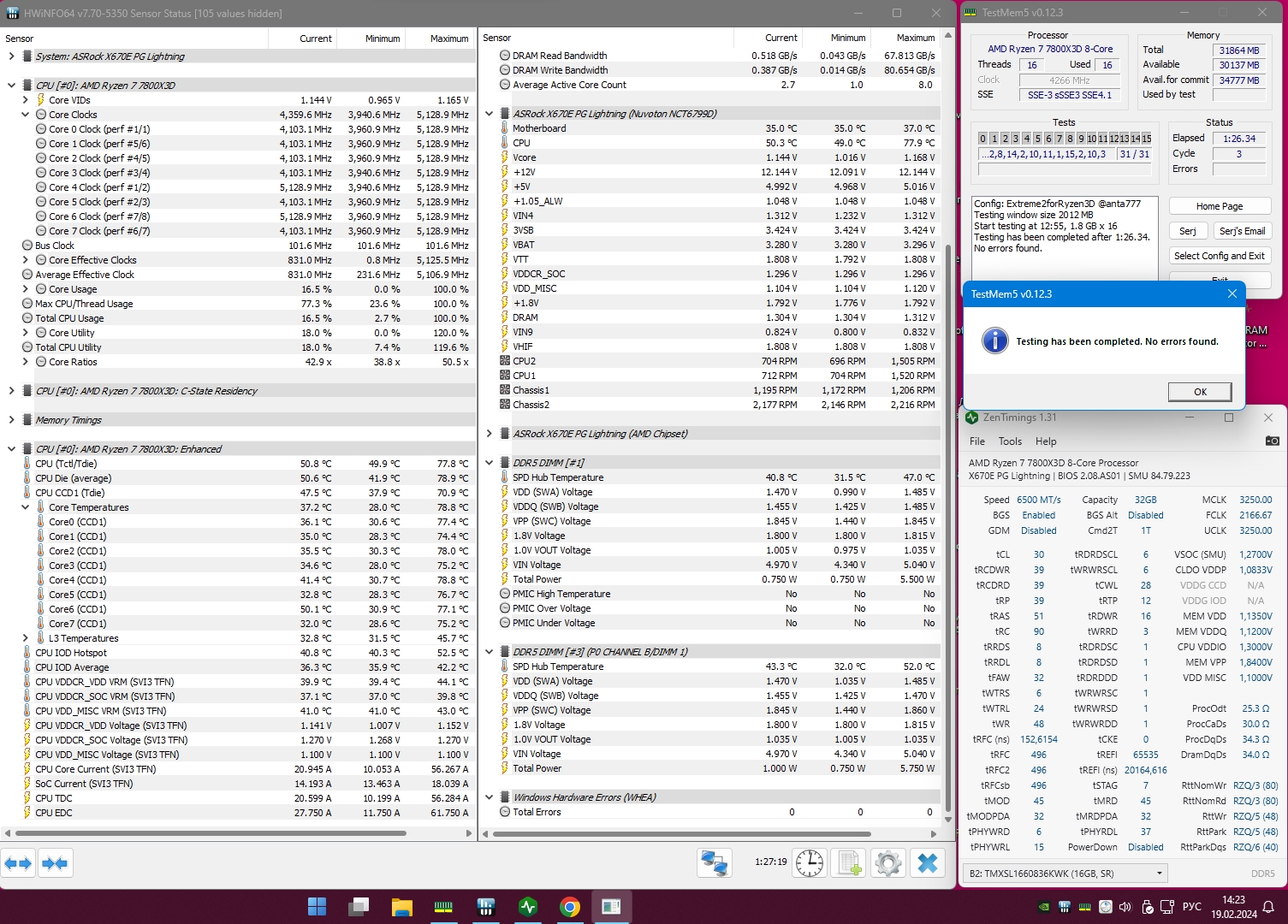Open File Explorer from the taskbar
The height and width of the screenshot is (924, 1288).
(401, 906)
